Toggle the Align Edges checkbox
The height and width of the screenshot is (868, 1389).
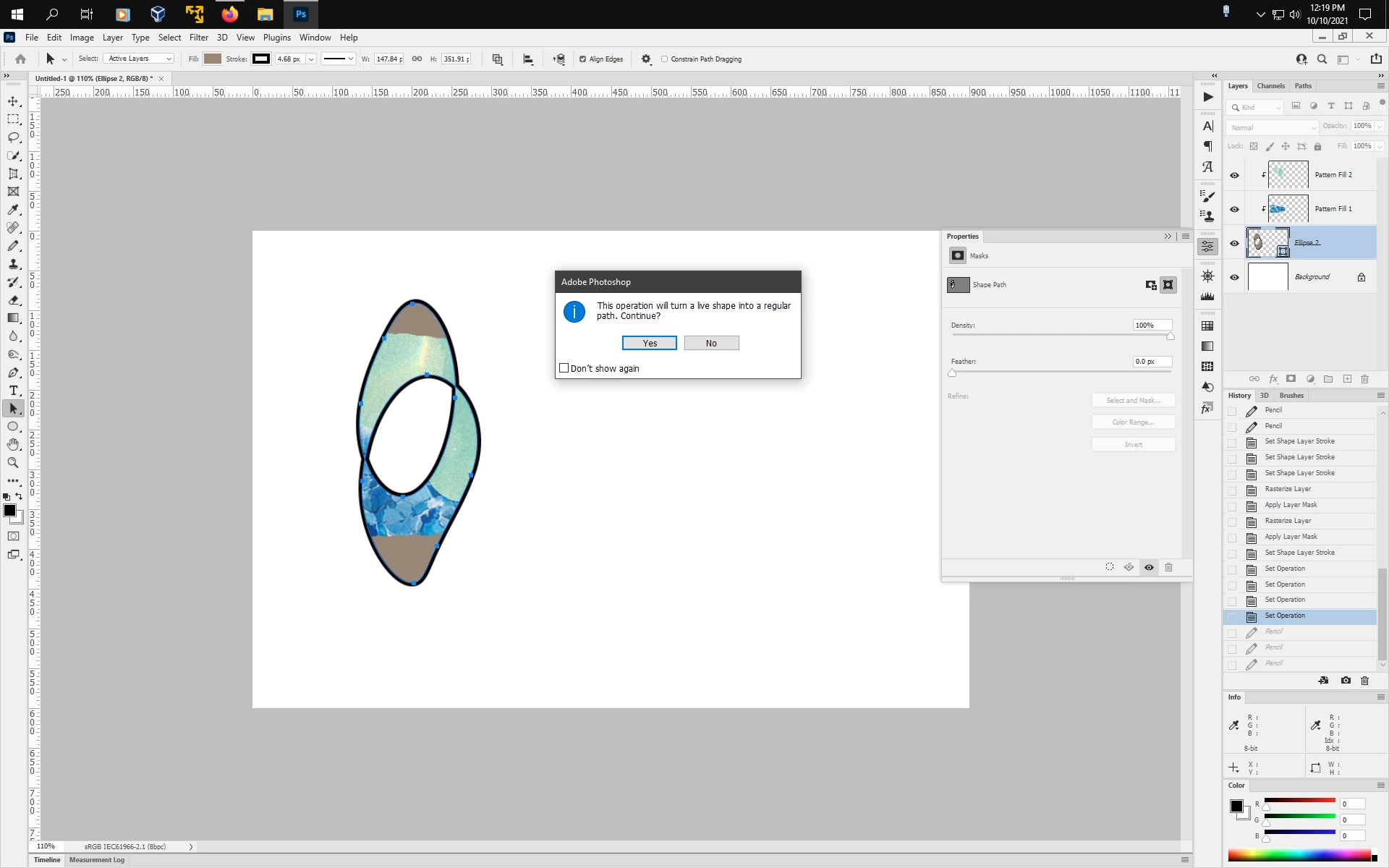click(x=582, y=59)
